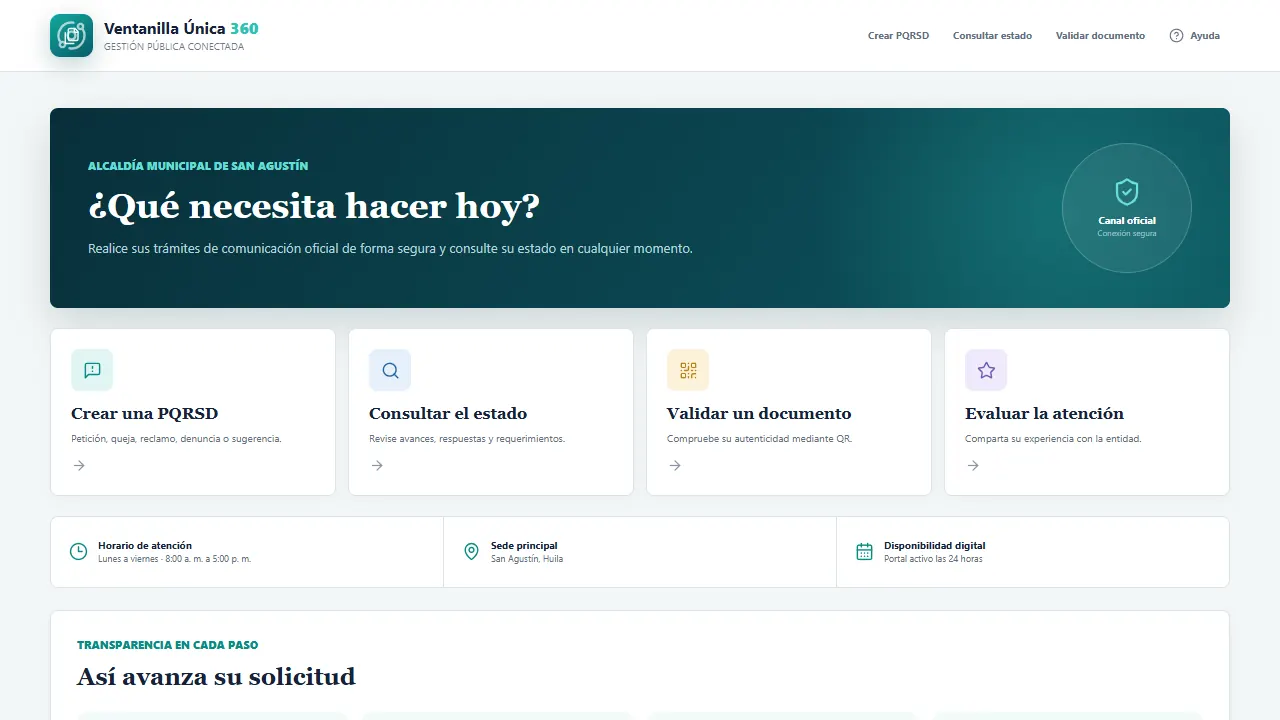Click the 'Conexión segura' badge text
The height and width of the screenshot is (720, 1280).
1127,234
